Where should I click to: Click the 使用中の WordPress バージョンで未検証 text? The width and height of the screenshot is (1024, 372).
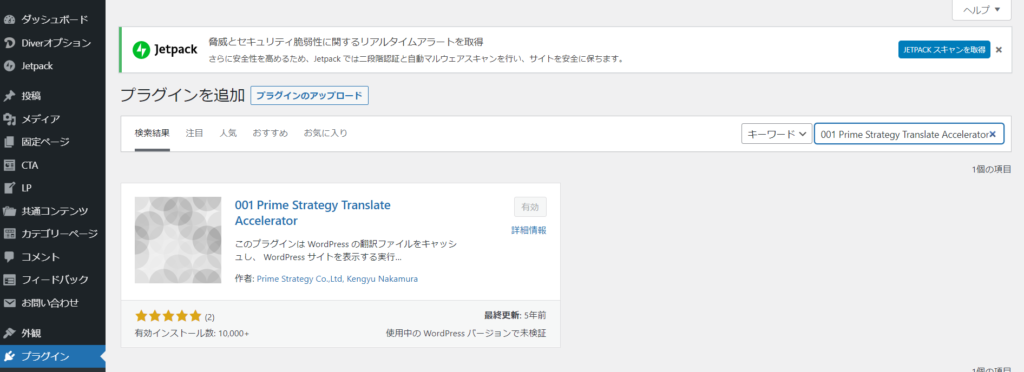point(466,333)
